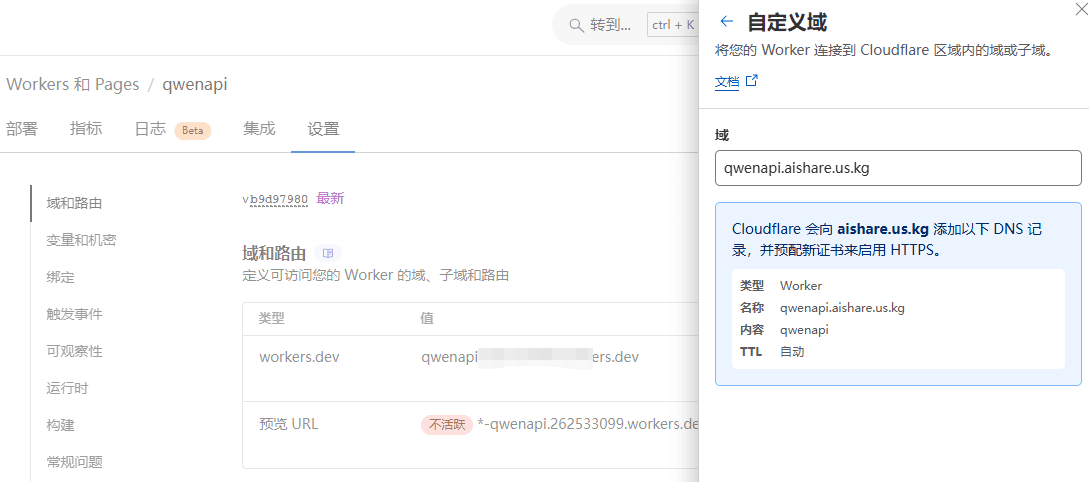Switch to the 集成 tab
The height and width of the screenshot is (482, 1089).
(259, 128)
